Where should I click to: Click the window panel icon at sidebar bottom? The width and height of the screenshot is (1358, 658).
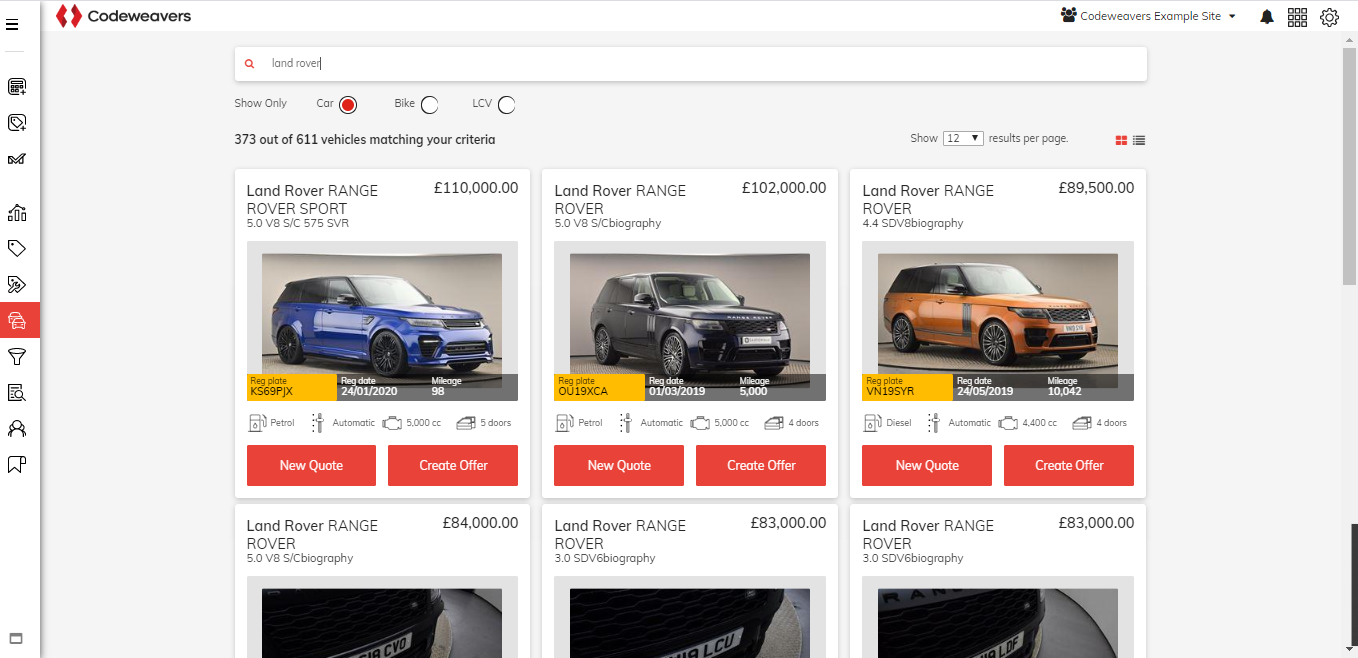(x=16, y=639)
